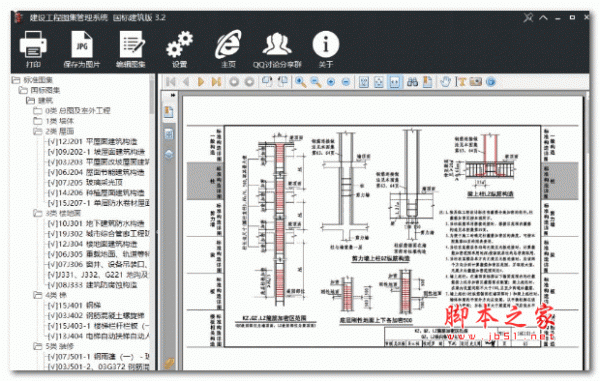600x381 pixels.
Task: Select the 07J306 tree entry
Action: click(98, 264)
